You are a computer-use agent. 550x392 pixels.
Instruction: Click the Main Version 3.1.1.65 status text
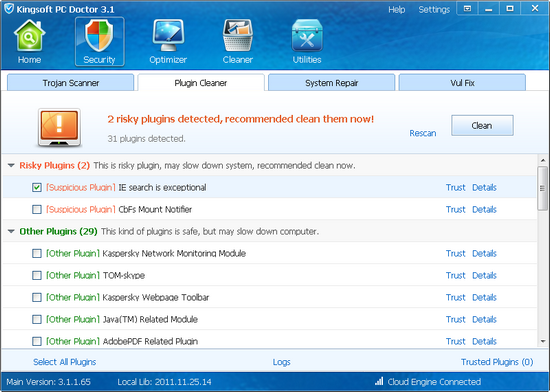48,381
